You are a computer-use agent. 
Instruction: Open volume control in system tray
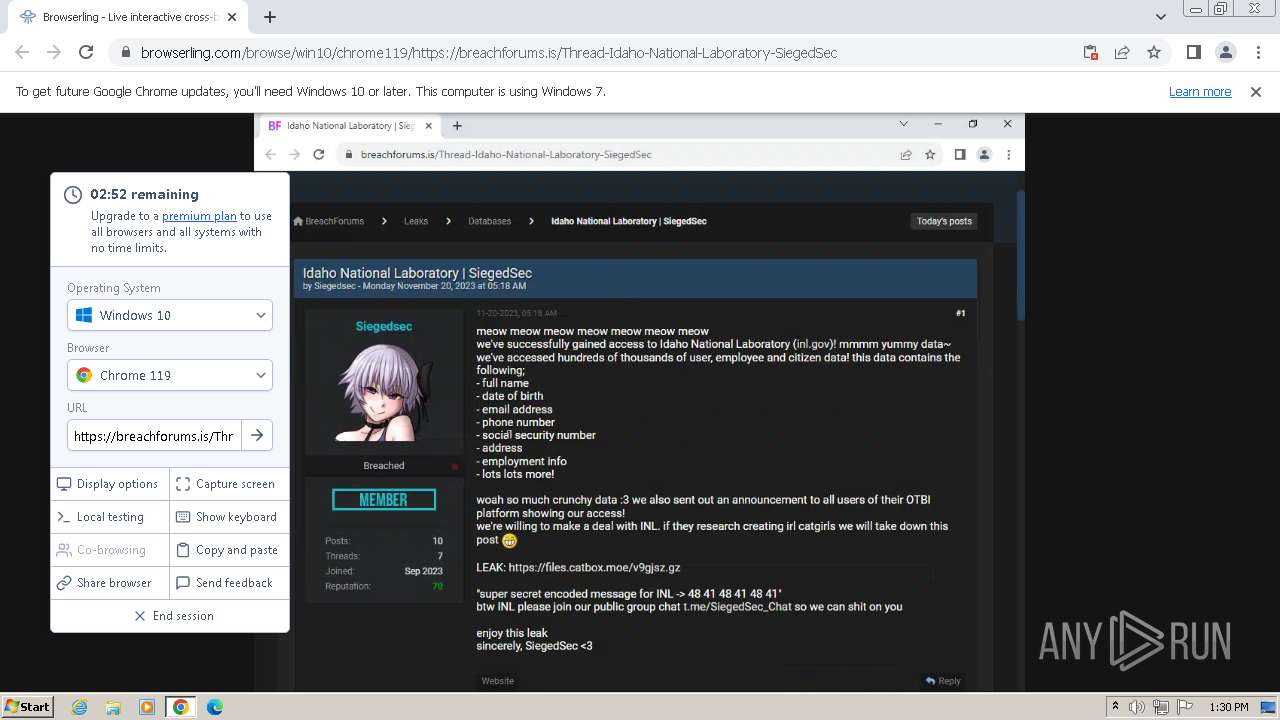pos(1136,707)
